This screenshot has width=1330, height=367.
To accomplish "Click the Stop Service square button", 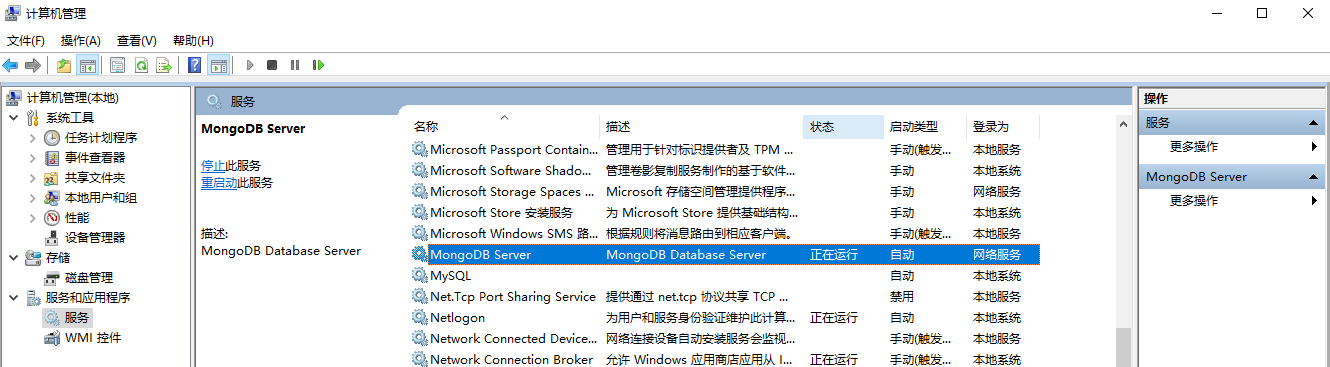I will coord(272,65).
